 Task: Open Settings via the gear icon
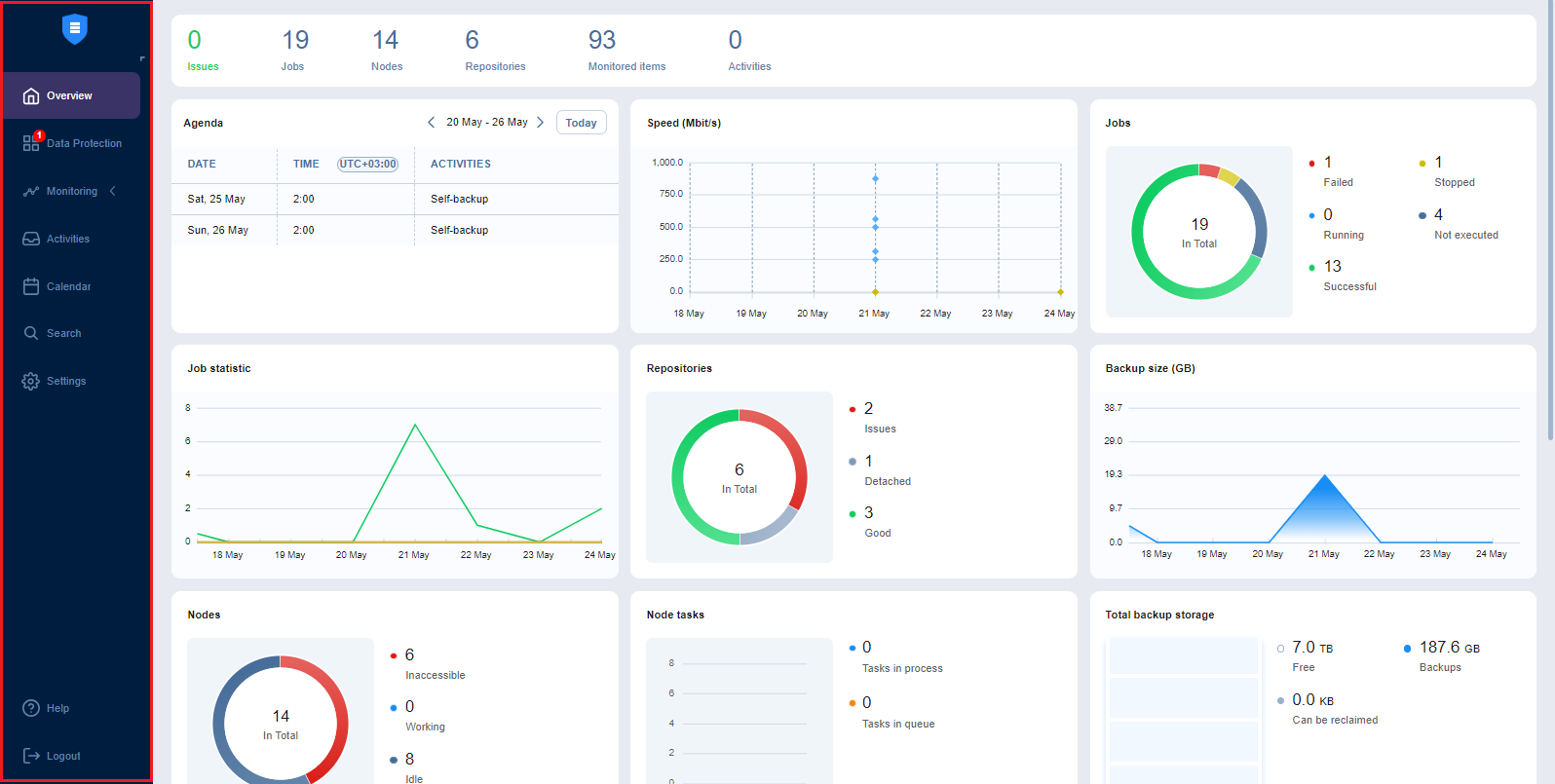click(31, 381)
